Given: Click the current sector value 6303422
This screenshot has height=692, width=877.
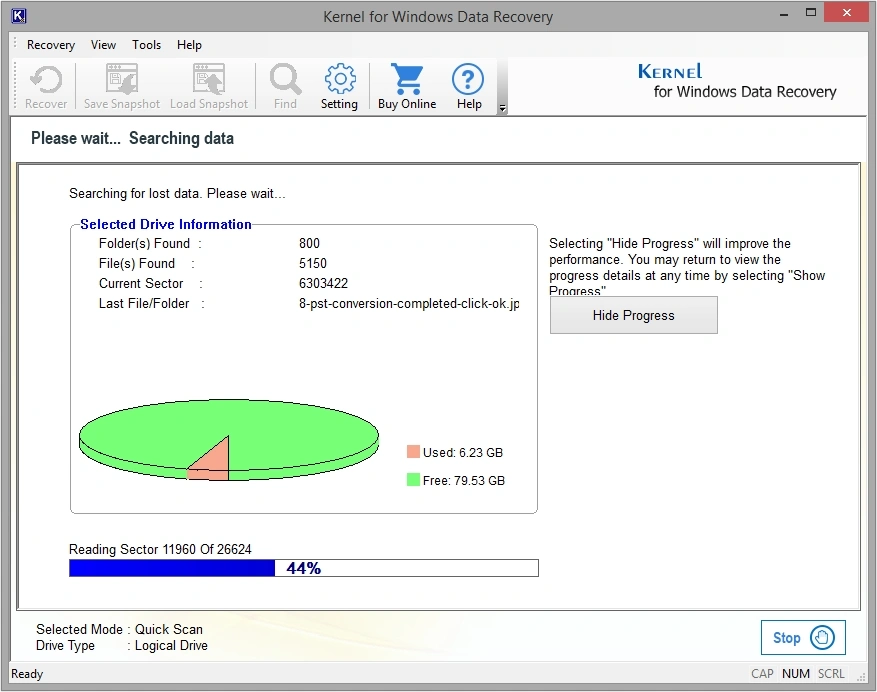Looking at the screenshot, I should [323, 284].
